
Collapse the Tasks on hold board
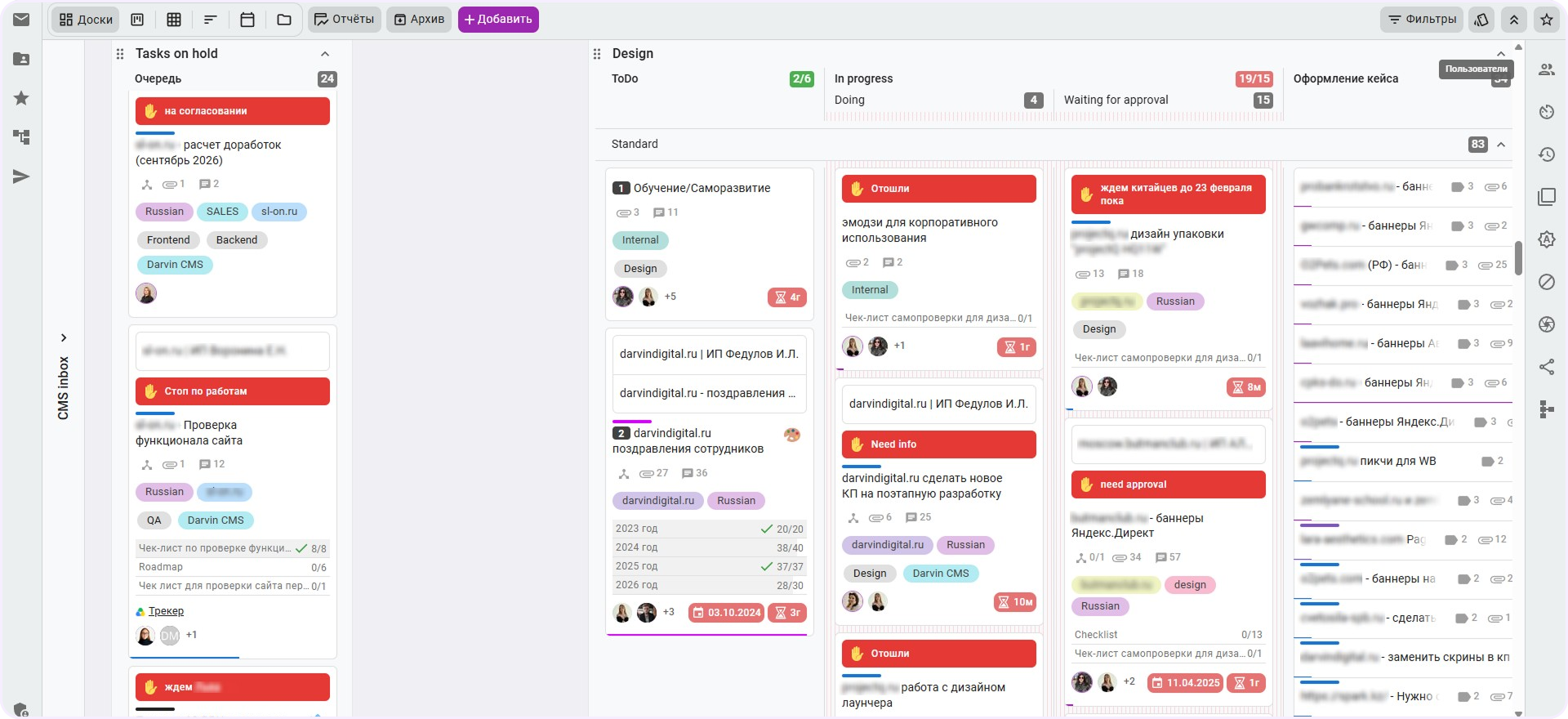click(x=325, y=54)
